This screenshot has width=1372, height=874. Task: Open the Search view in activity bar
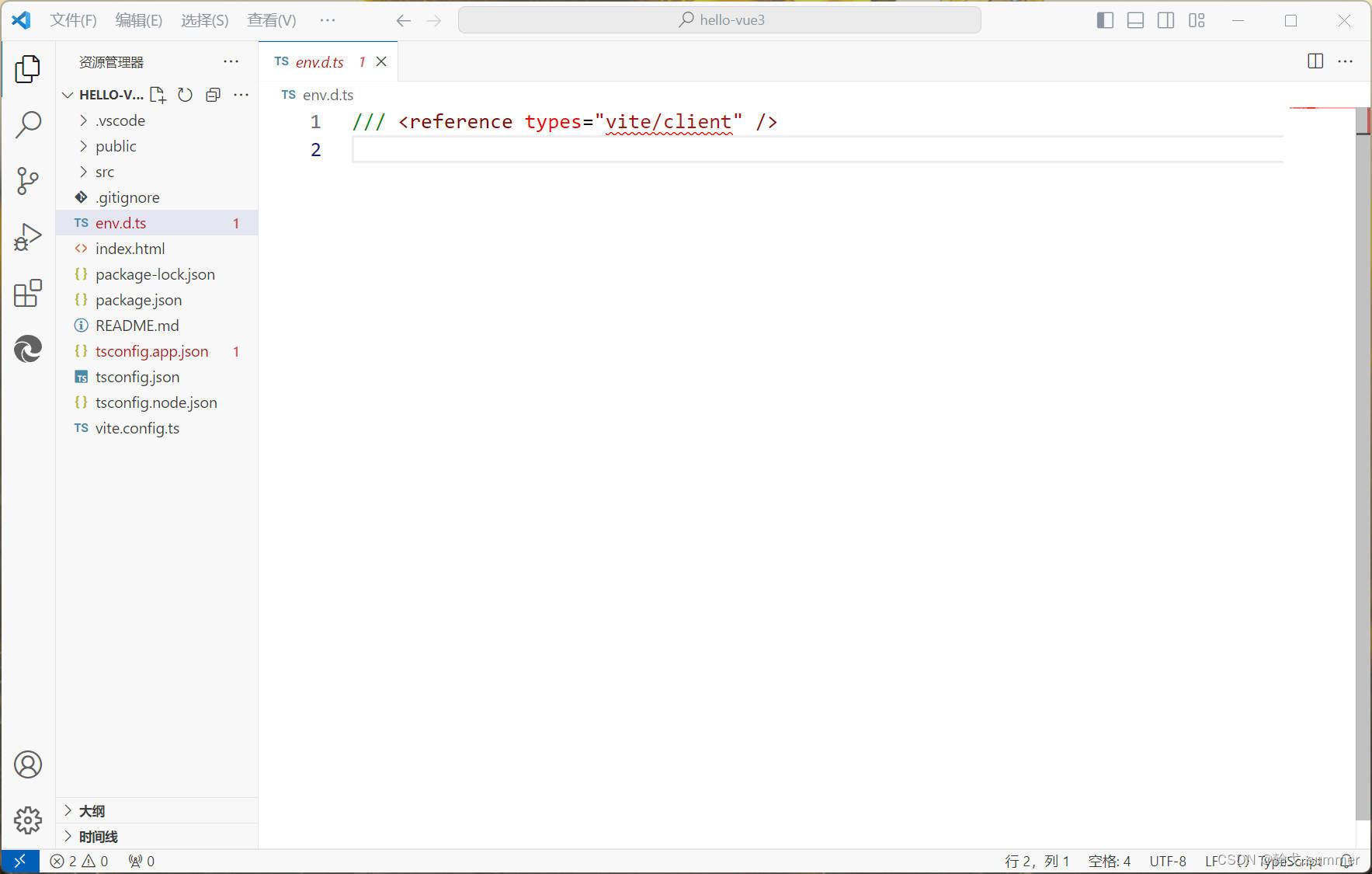click(28, 124)
